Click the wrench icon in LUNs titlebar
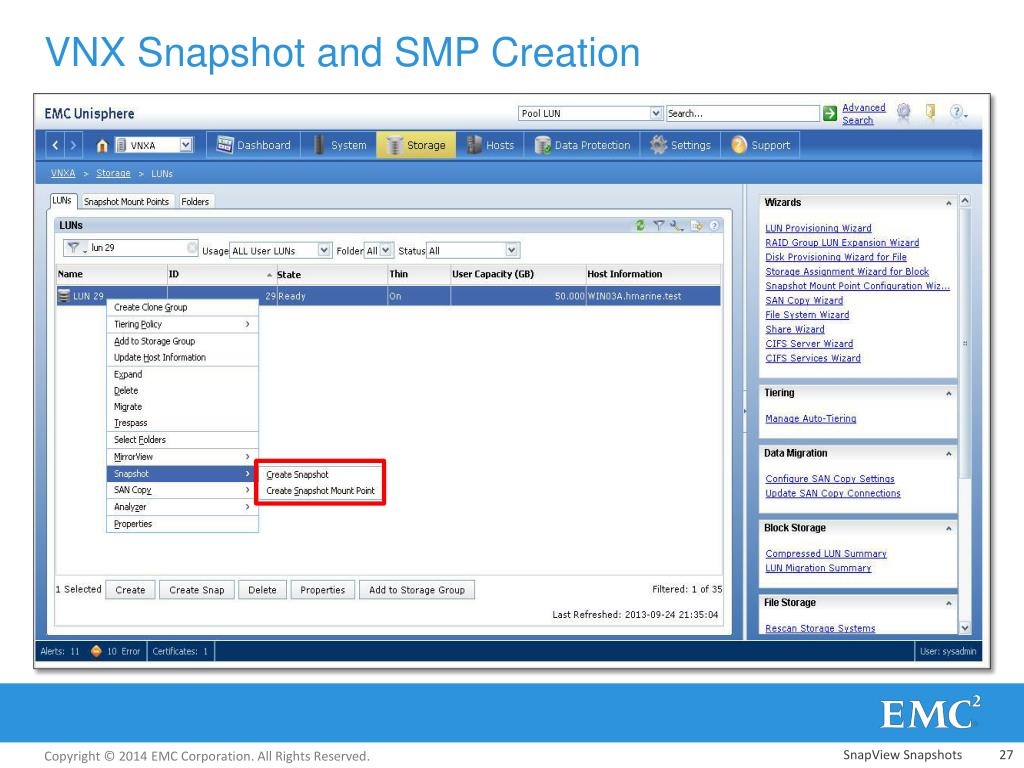This screenshot has height=768, width=1024. (x=677, y=225)
